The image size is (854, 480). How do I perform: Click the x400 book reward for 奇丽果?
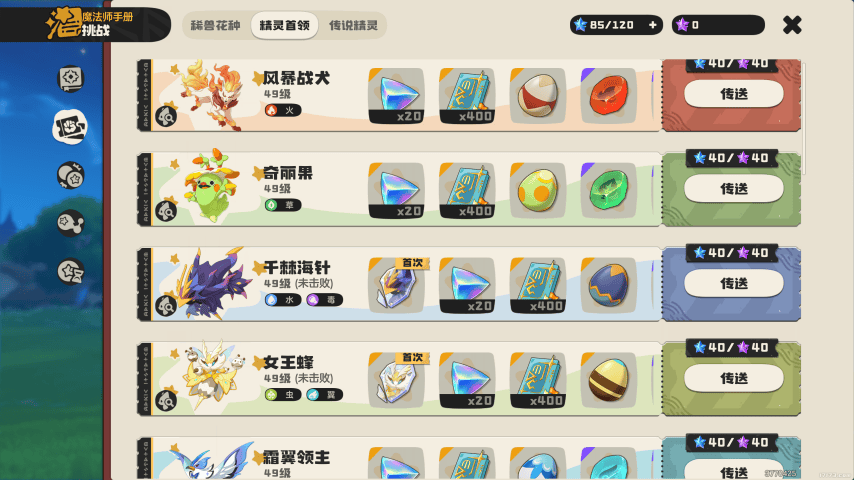467,191
